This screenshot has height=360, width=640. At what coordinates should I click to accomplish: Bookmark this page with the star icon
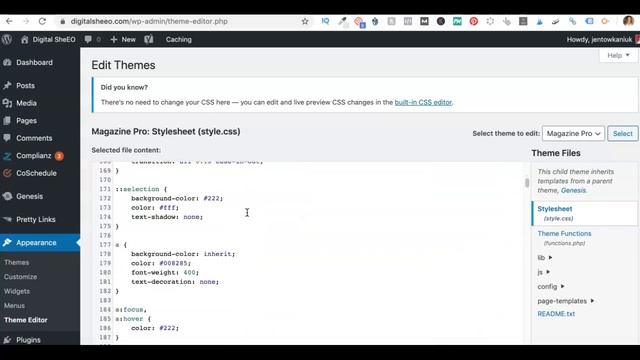click(305, 21)
